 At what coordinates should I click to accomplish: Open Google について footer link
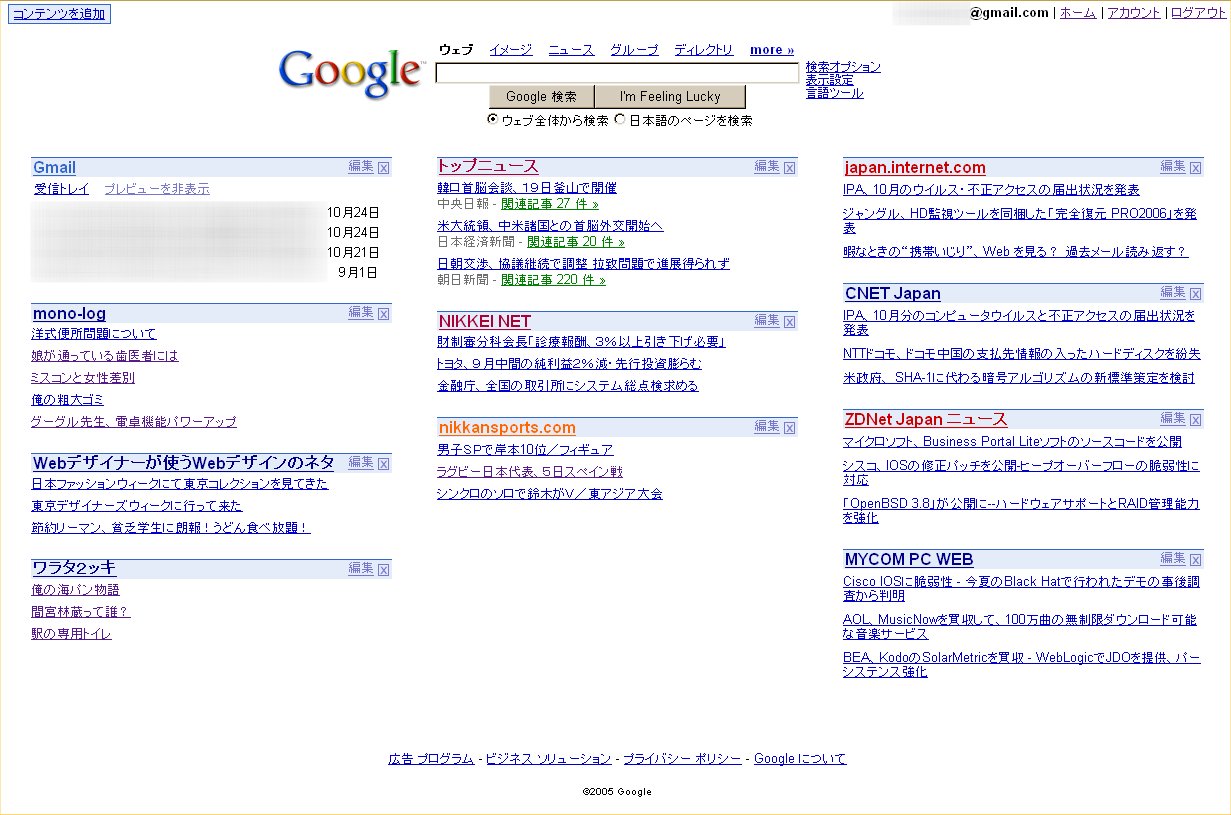pos(800,759)
